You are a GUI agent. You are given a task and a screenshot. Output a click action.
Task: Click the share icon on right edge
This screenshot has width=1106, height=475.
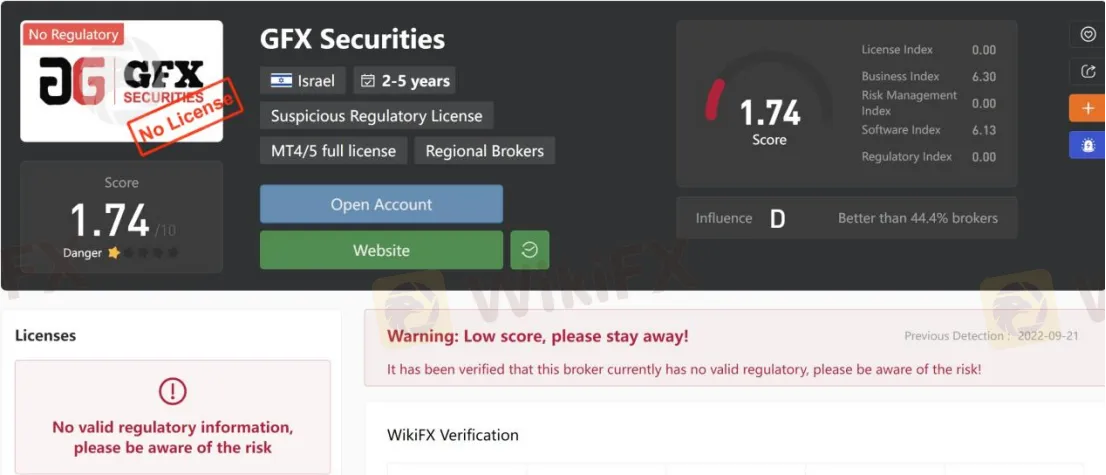[x=1088, y=71]
